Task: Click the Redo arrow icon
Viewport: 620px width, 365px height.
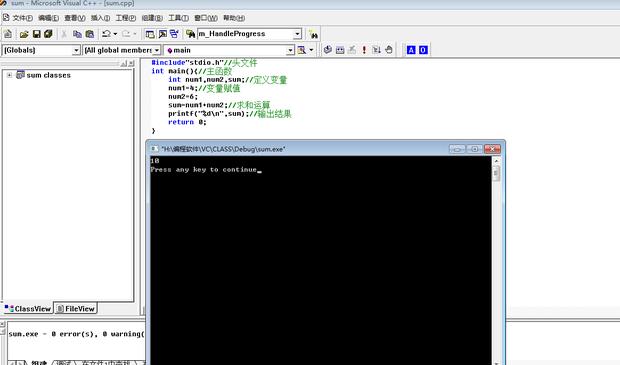Action: point(126,34)
